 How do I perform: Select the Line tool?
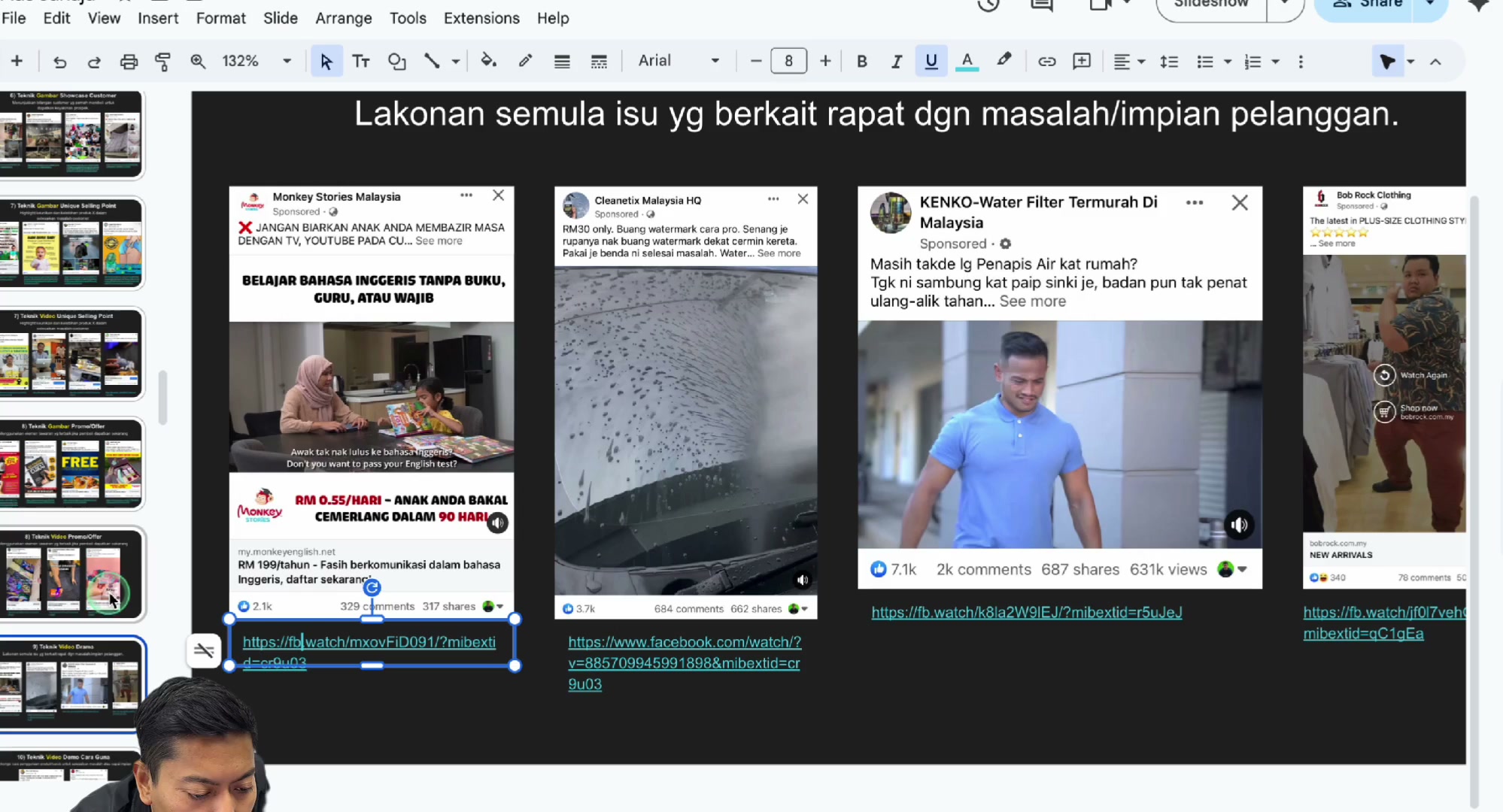(432, 62)
